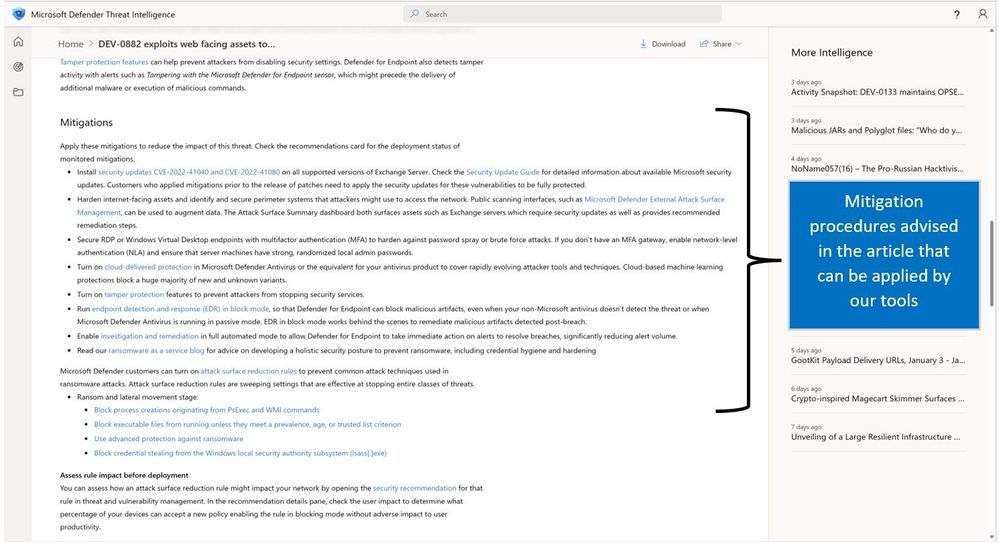Click the DEV-0882 breadcrumb title
Screen dimensions: 999x543
(x=187, y=44)
